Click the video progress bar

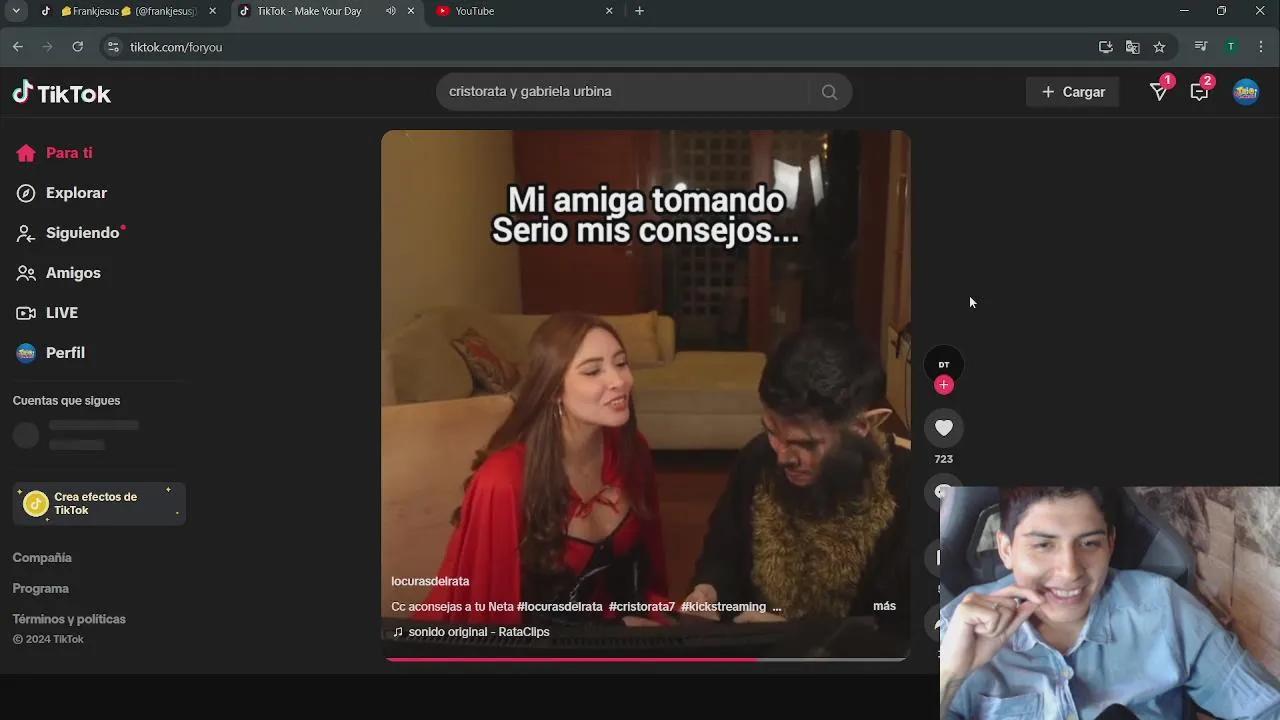pos(645,659)
